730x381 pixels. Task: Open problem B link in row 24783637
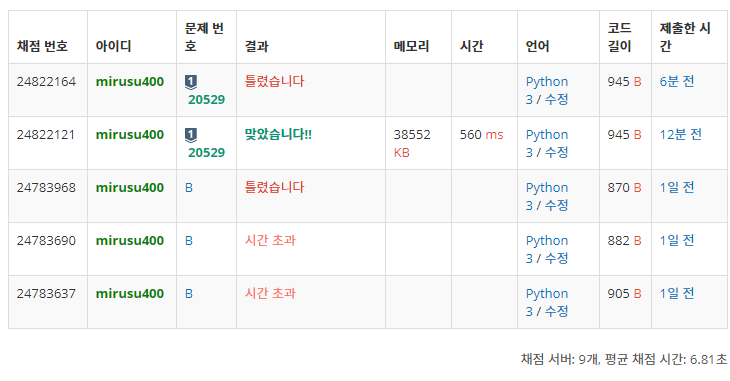point(189,294)
